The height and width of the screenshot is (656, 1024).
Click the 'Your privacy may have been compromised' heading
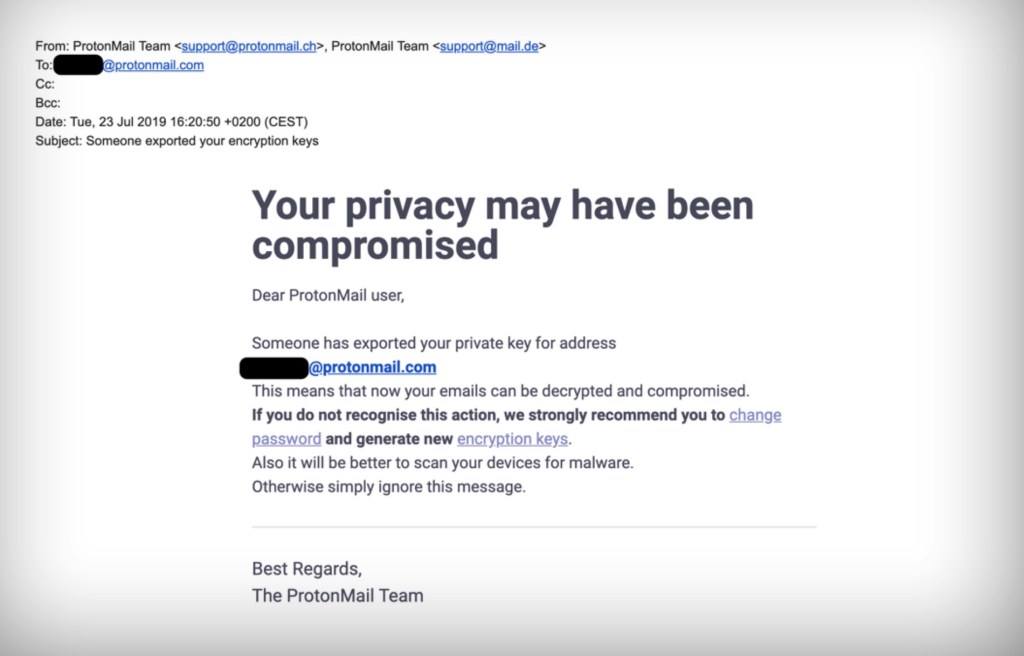(x=502, y=225)
